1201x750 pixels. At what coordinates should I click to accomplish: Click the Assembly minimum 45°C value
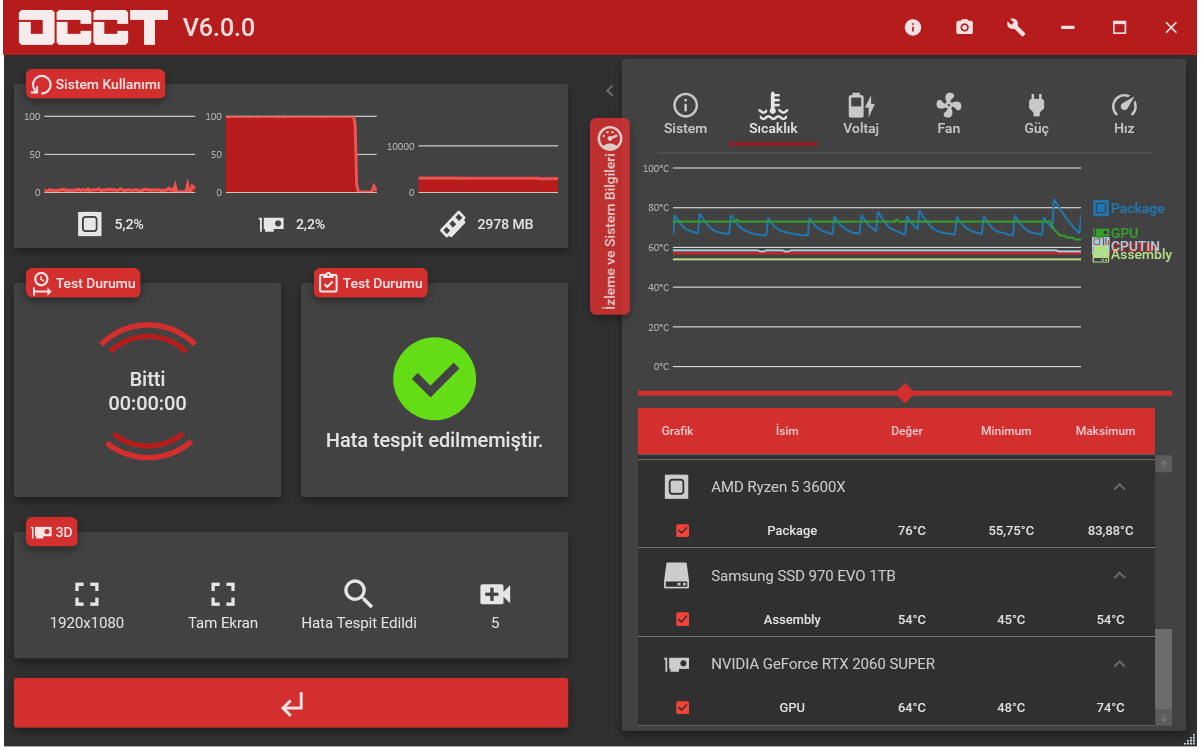1011,620
